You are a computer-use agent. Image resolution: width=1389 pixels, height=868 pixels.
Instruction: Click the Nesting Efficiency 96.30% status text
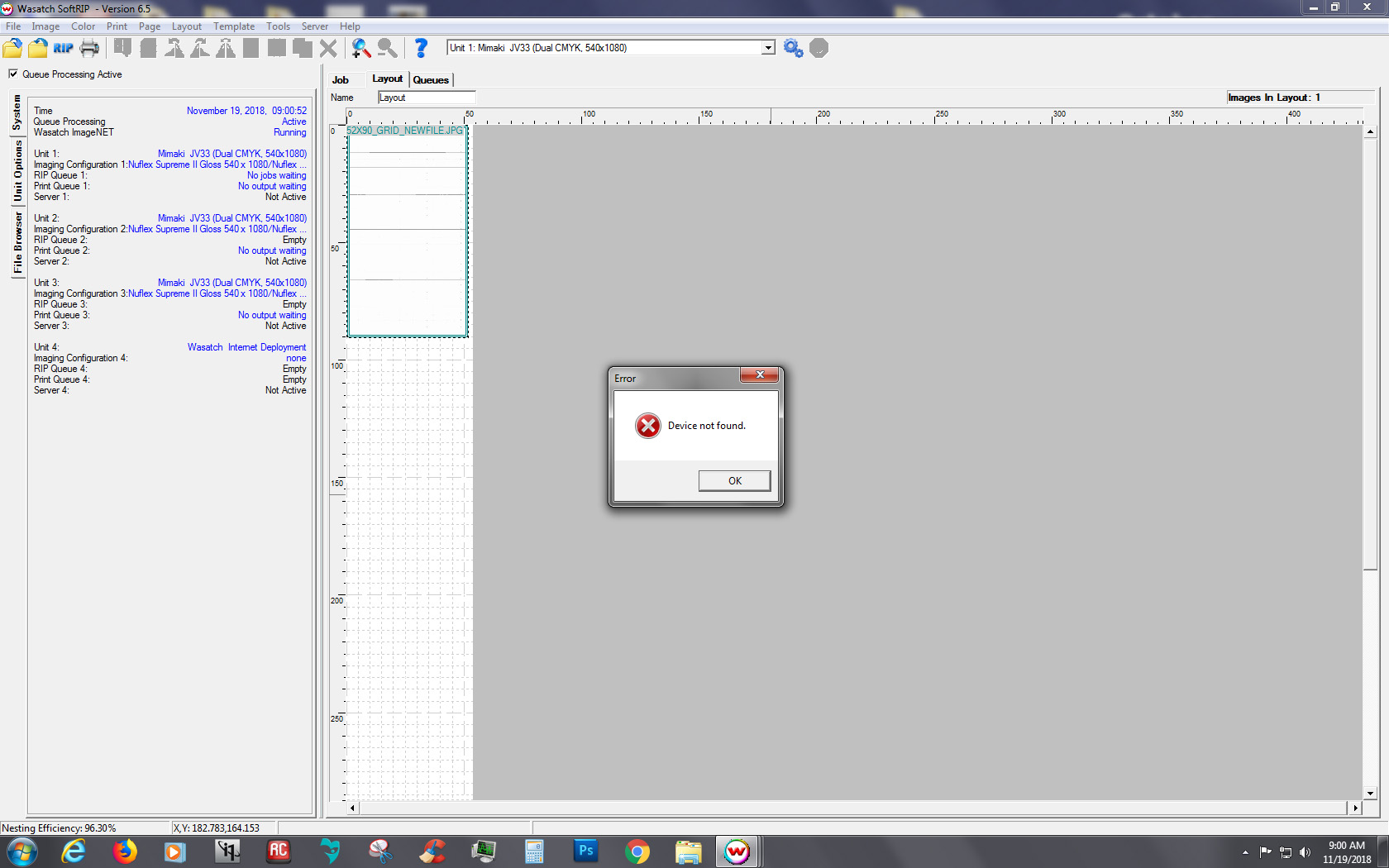pyautogui.click(x=59, y=828)
